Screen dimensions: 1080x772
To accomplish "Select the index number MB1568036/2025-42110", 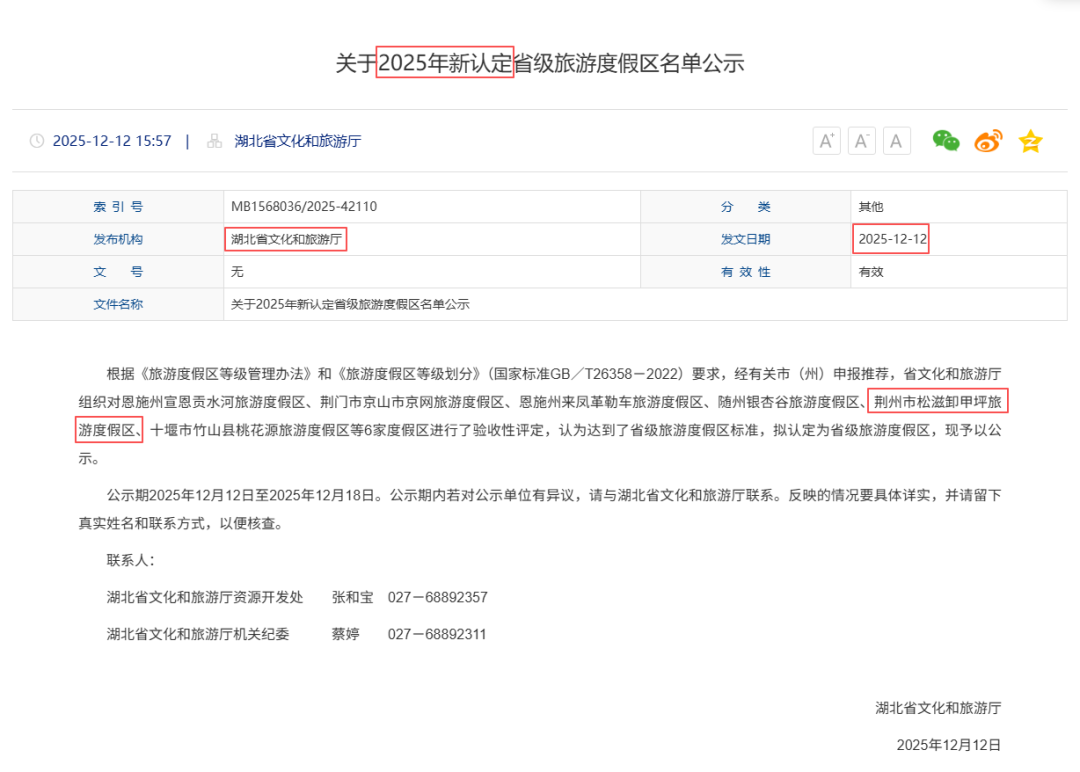I will (x=304, y=207).
